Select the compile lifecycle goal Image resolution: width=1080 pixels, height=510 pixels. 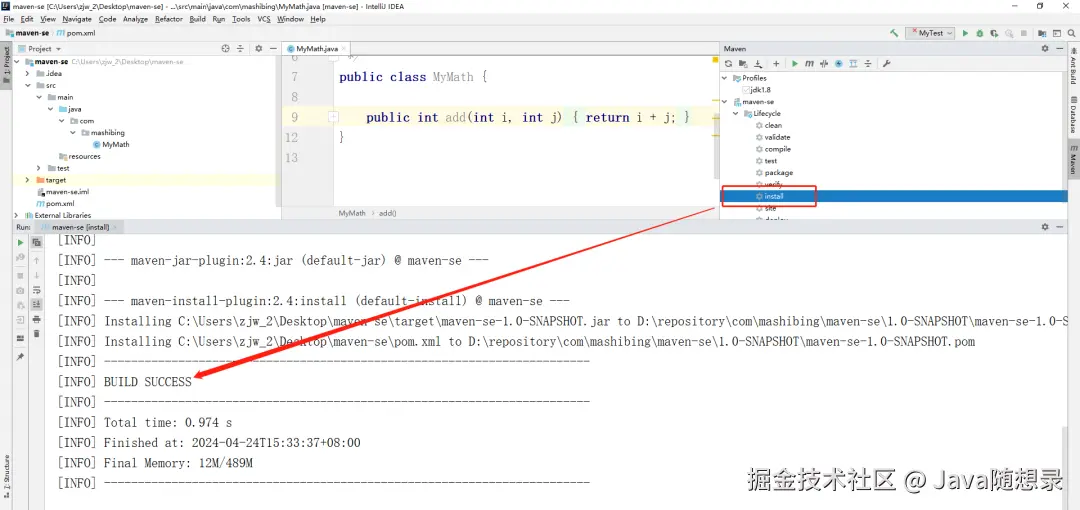pos(773,149)
